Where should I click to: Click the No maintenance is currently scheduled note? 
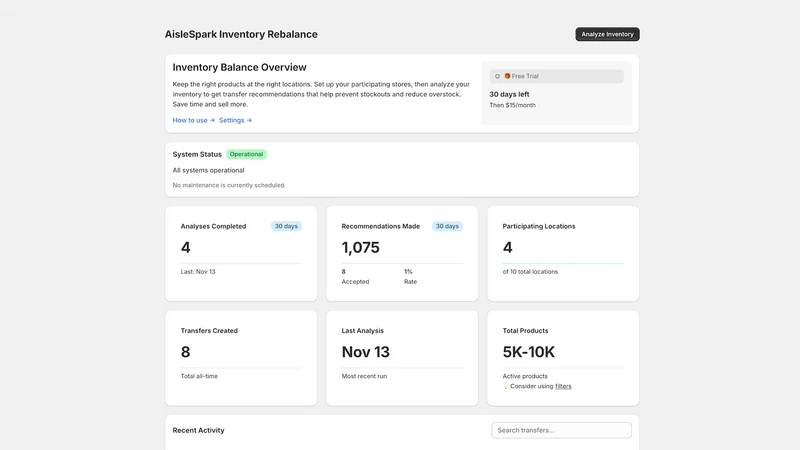[x=229, y=185]
